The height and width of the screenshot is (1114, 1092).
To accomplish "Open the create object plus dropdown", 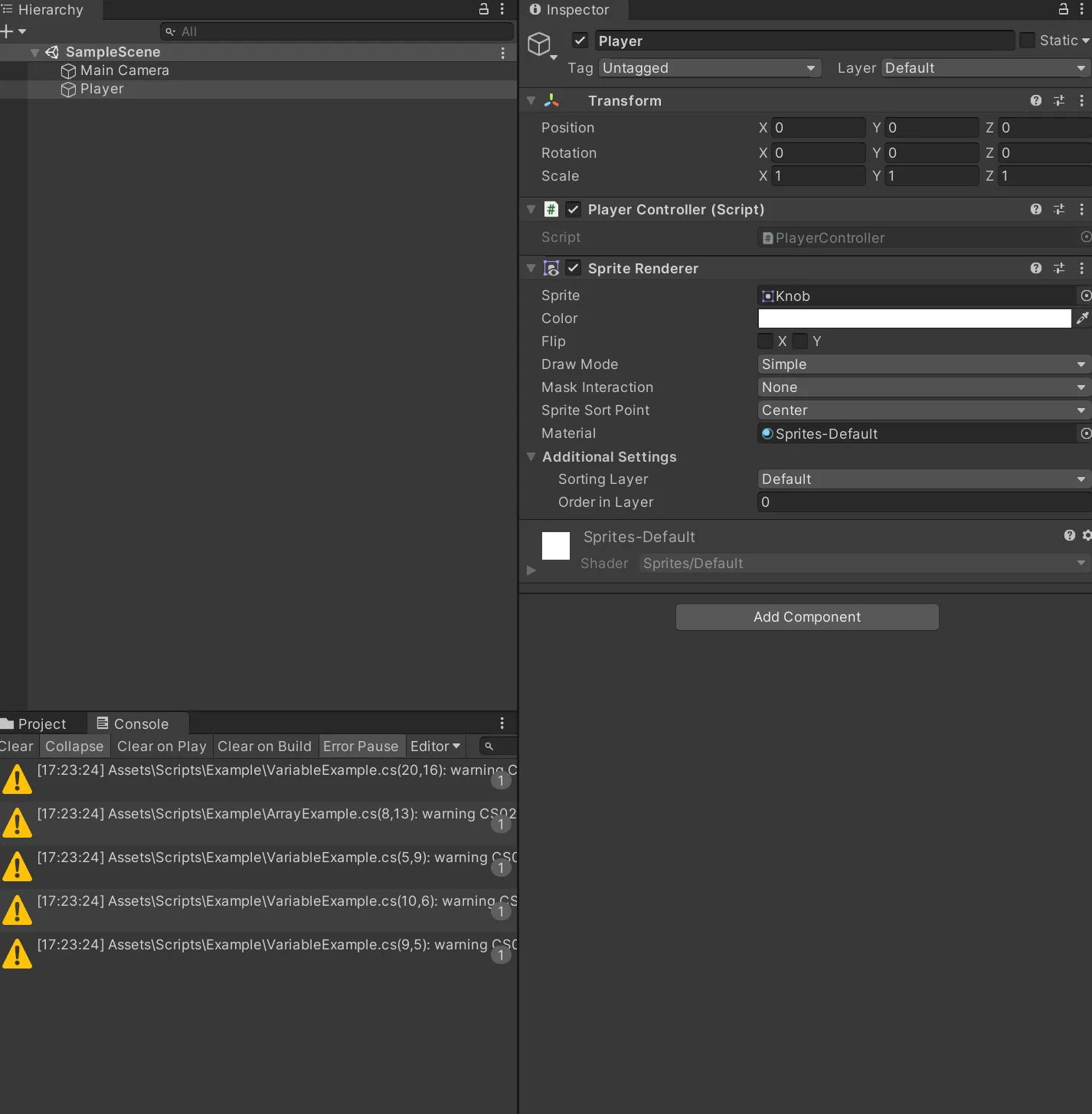I will coord(14,31).
